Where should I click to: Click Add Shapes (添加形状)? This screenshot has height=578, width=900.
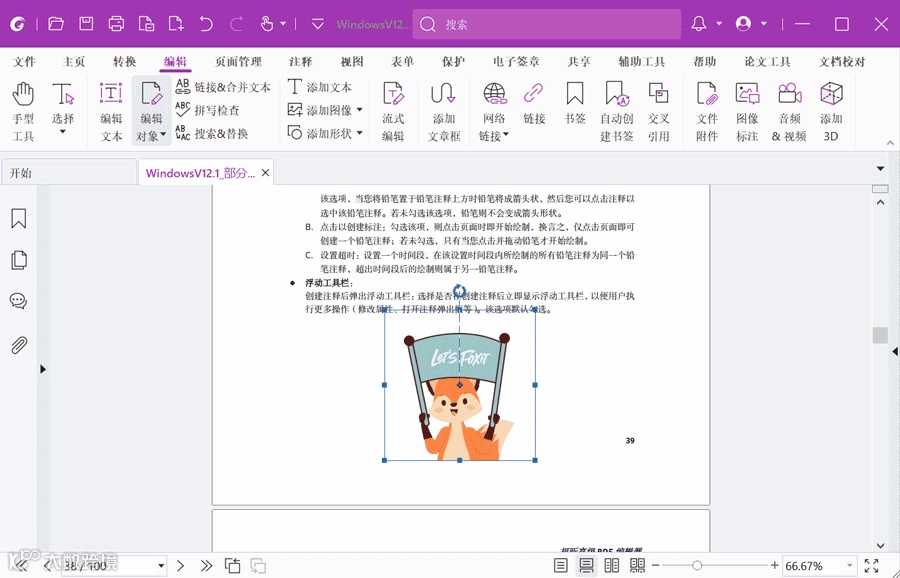(320, 133)
